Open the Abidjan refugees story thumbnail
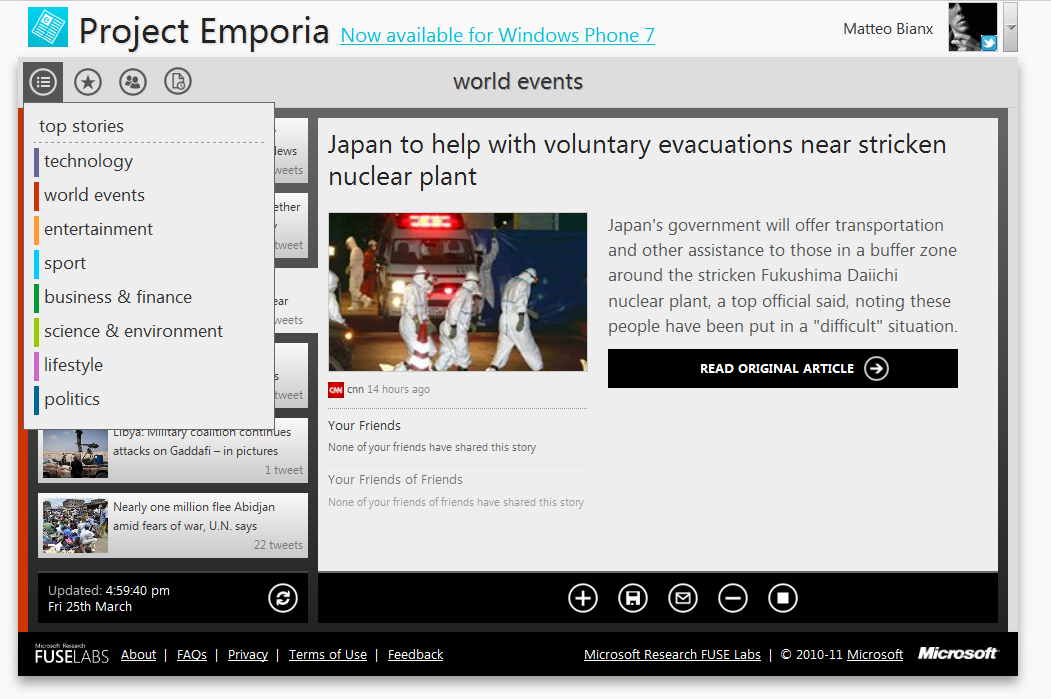1051x699 pixels. point(75,525)
